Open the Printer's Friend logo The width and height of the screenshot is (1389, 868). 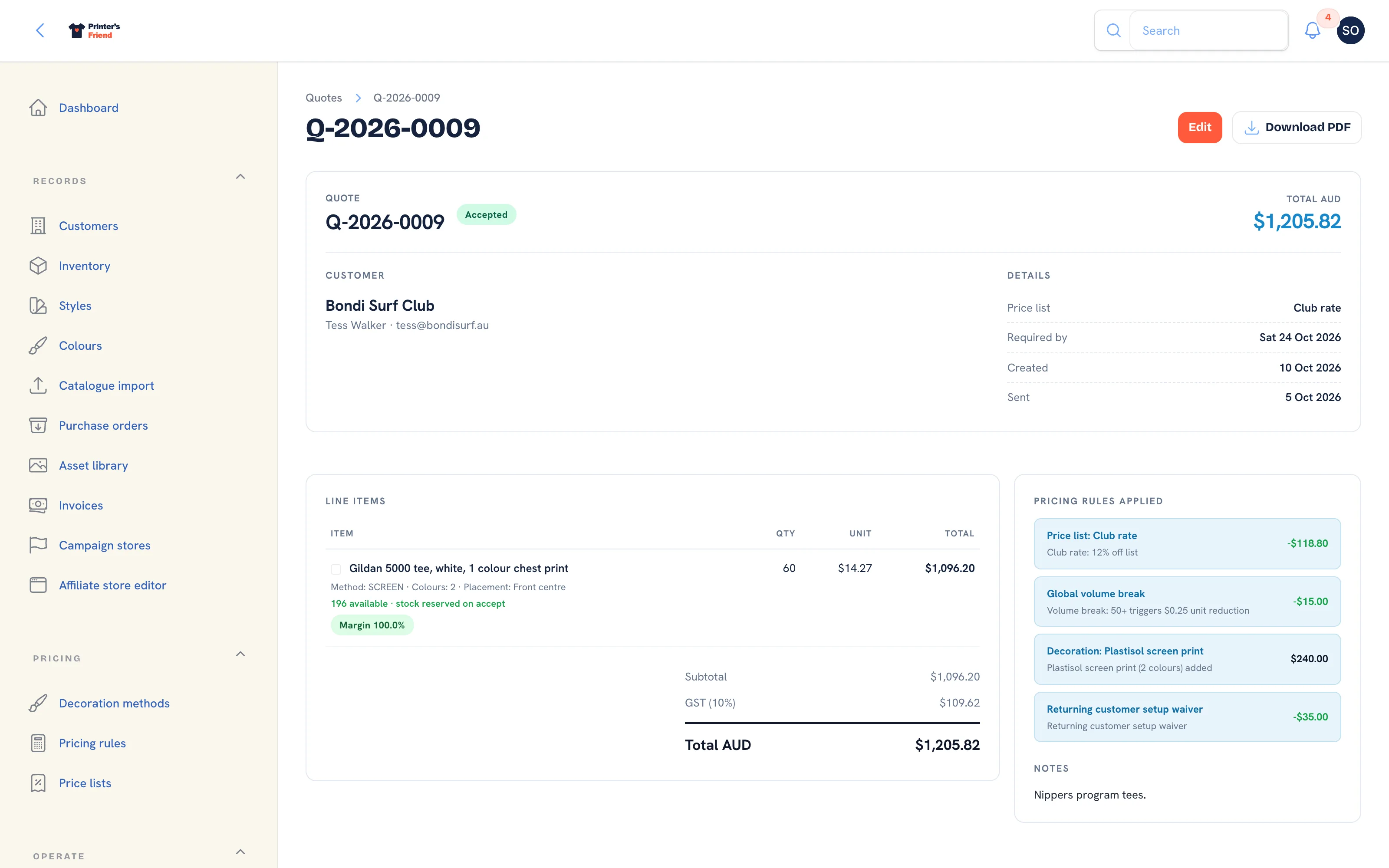point(94,30)
